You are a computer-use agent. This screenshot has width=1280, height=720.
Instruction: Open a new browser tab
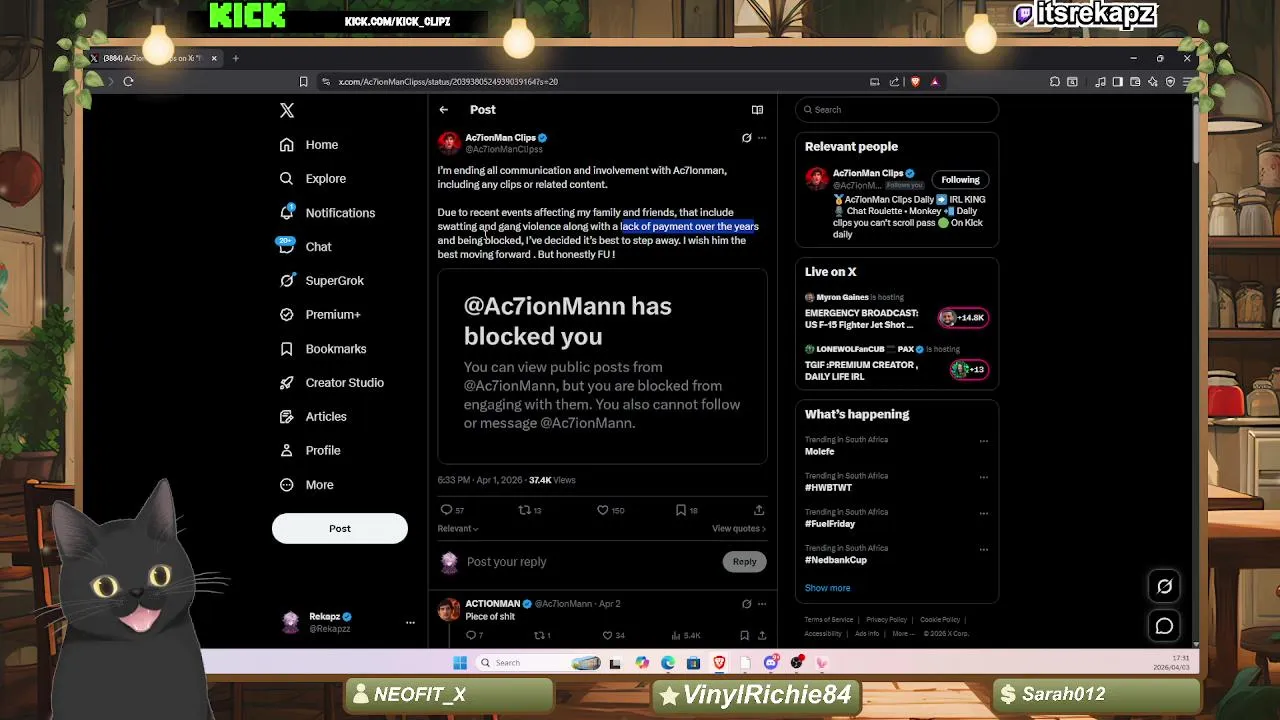pyautogui.click(x=236, y=58)
